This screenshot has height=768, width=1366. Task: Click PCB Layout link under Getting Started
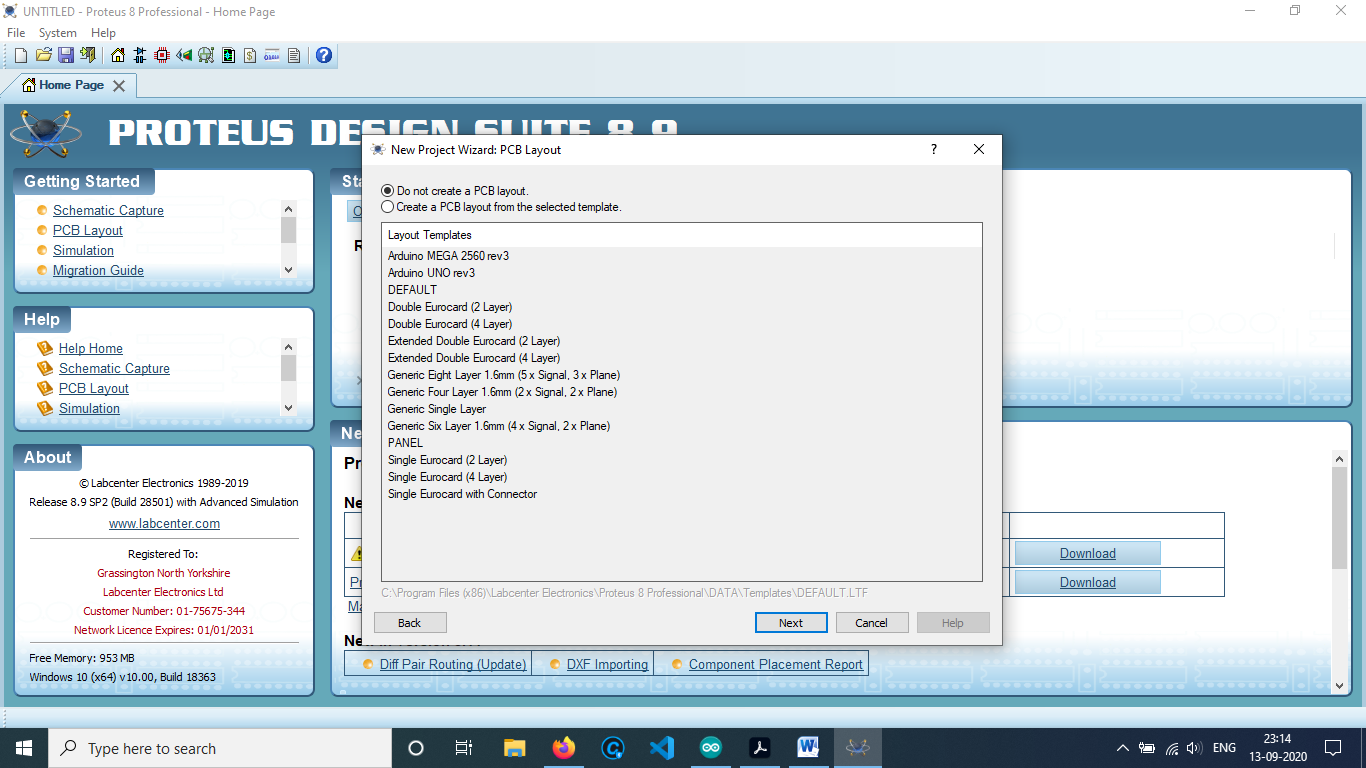pyautogui.click(x=88, y=230)
